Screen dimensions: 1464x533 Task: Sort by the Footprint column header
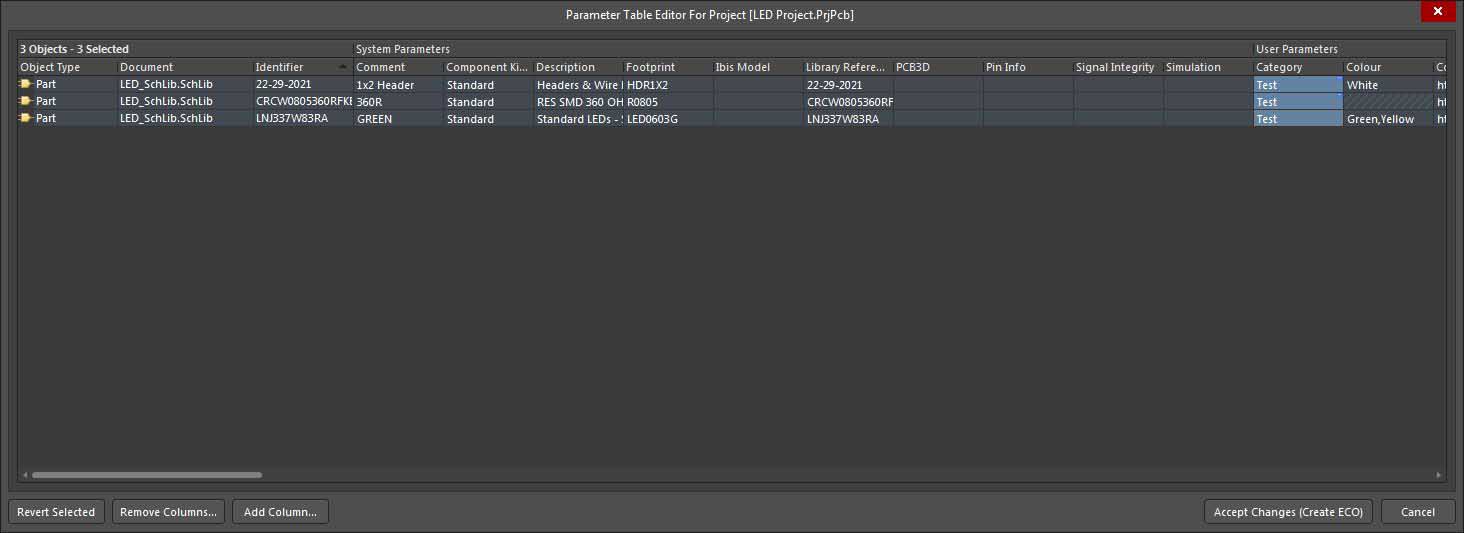(667, 67)
